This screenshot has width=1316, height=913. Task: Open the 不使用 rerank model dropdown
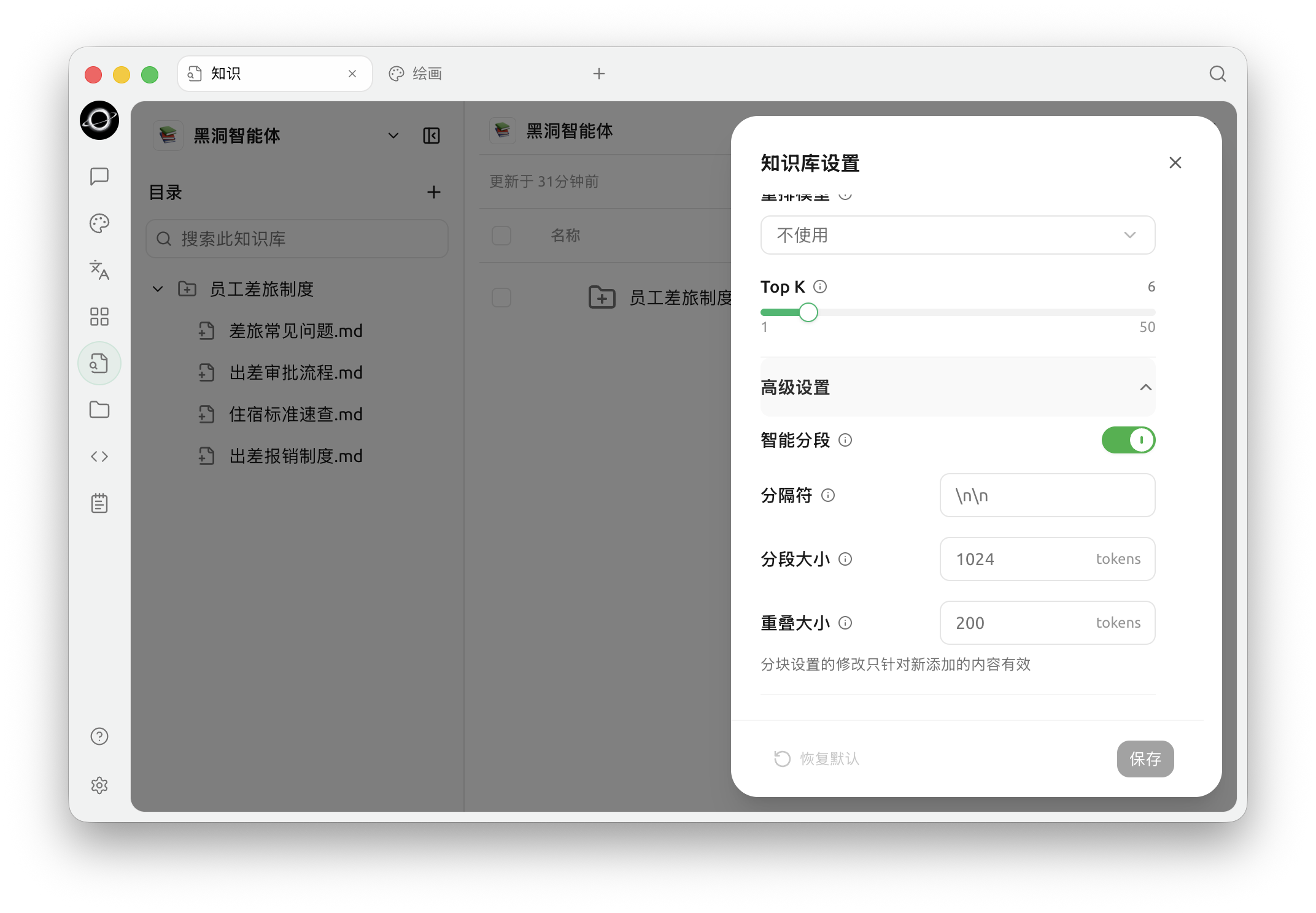click(x=958, y=235)
